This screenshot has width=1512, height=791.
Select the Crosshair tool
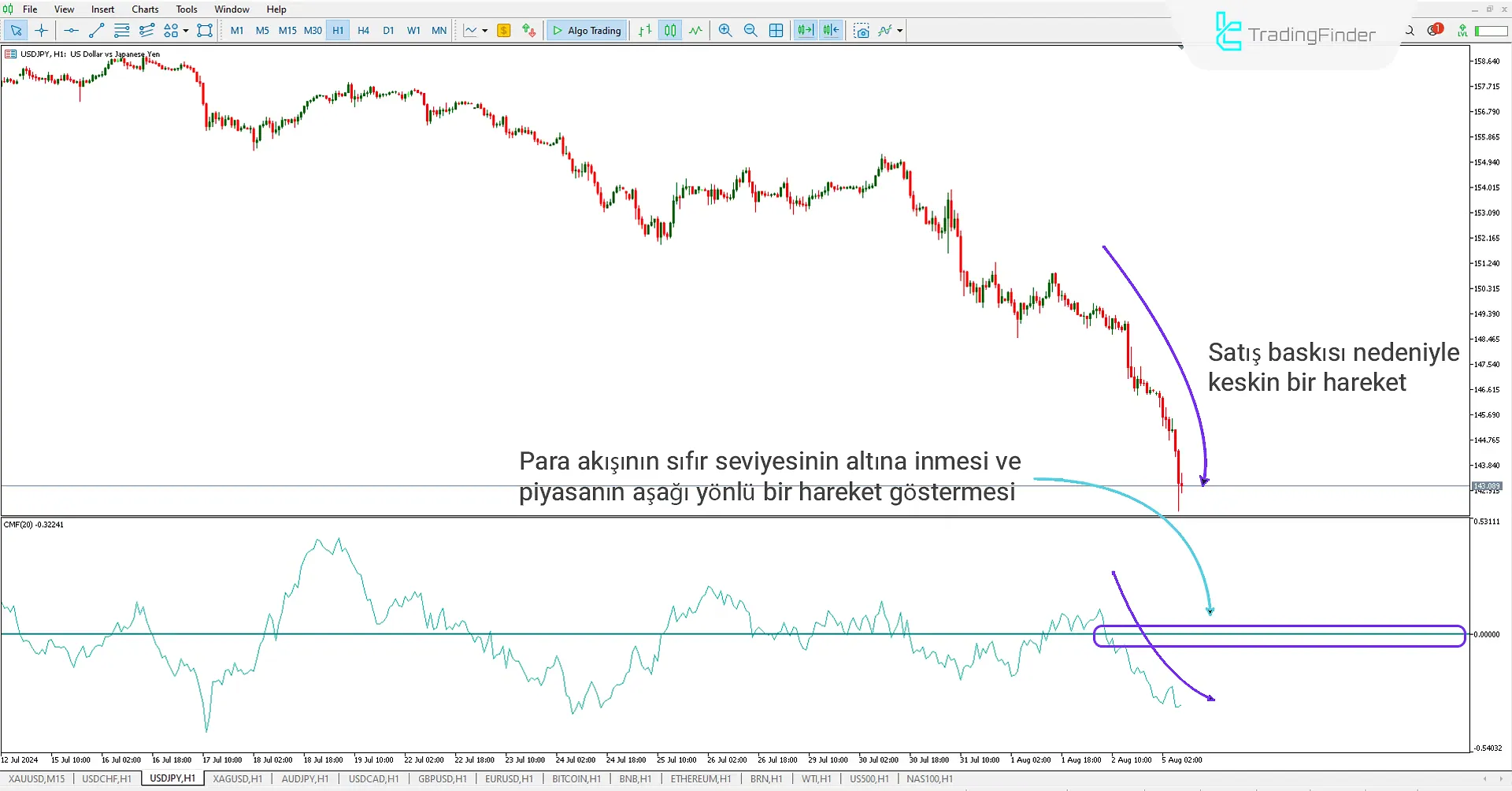point(41,31)
